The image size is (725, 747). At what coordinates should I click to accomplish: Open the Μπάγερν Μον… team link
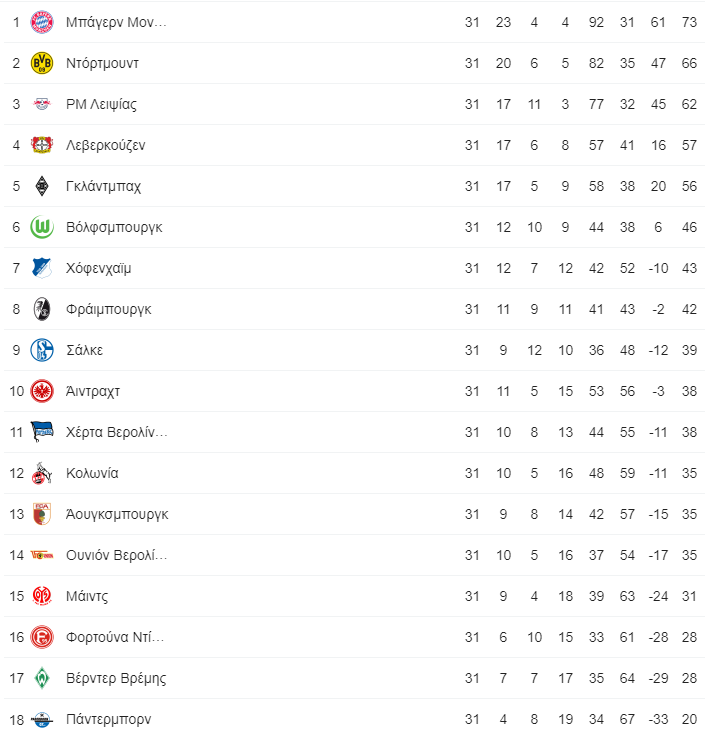(116, 22)
